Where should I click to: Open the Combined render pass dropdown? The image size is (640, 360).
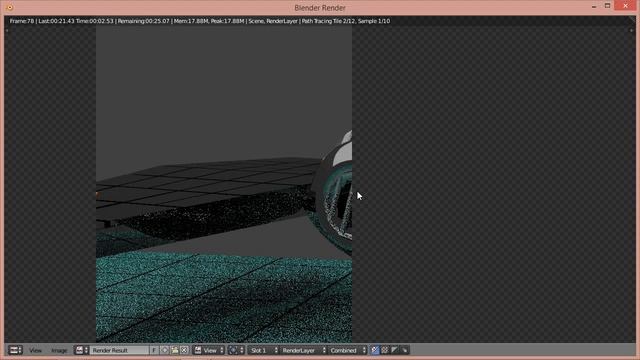[x=347, y=350]
